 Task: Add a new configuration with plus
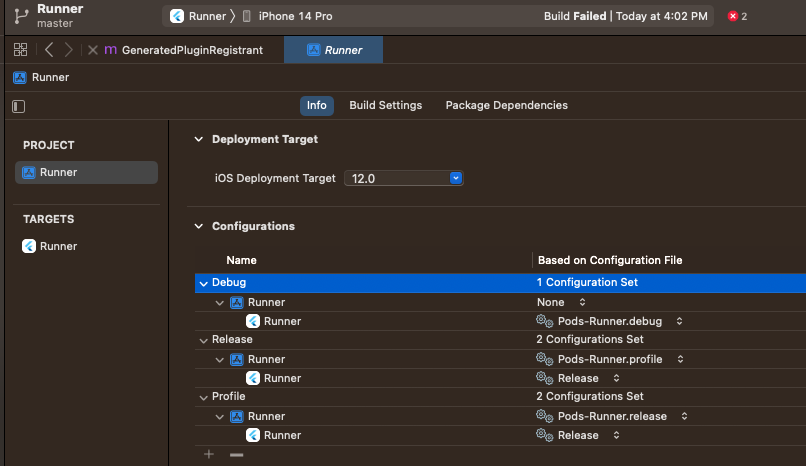point(209,454)
